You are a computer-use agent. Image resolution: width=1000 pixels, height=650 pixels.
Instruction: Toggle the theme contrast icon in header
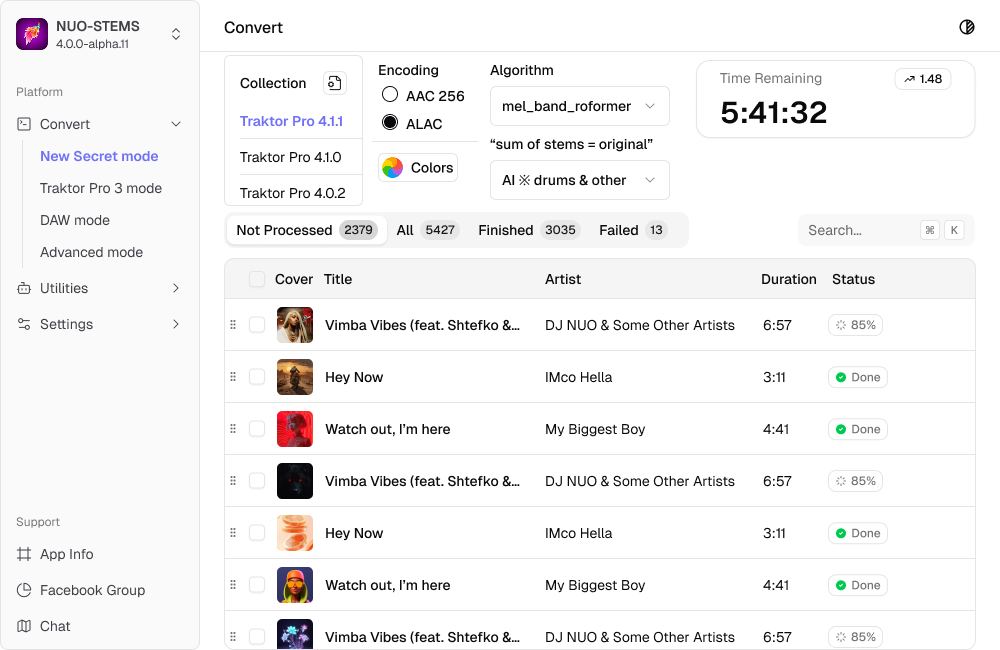pyautogui.click(x=966, y=27)
